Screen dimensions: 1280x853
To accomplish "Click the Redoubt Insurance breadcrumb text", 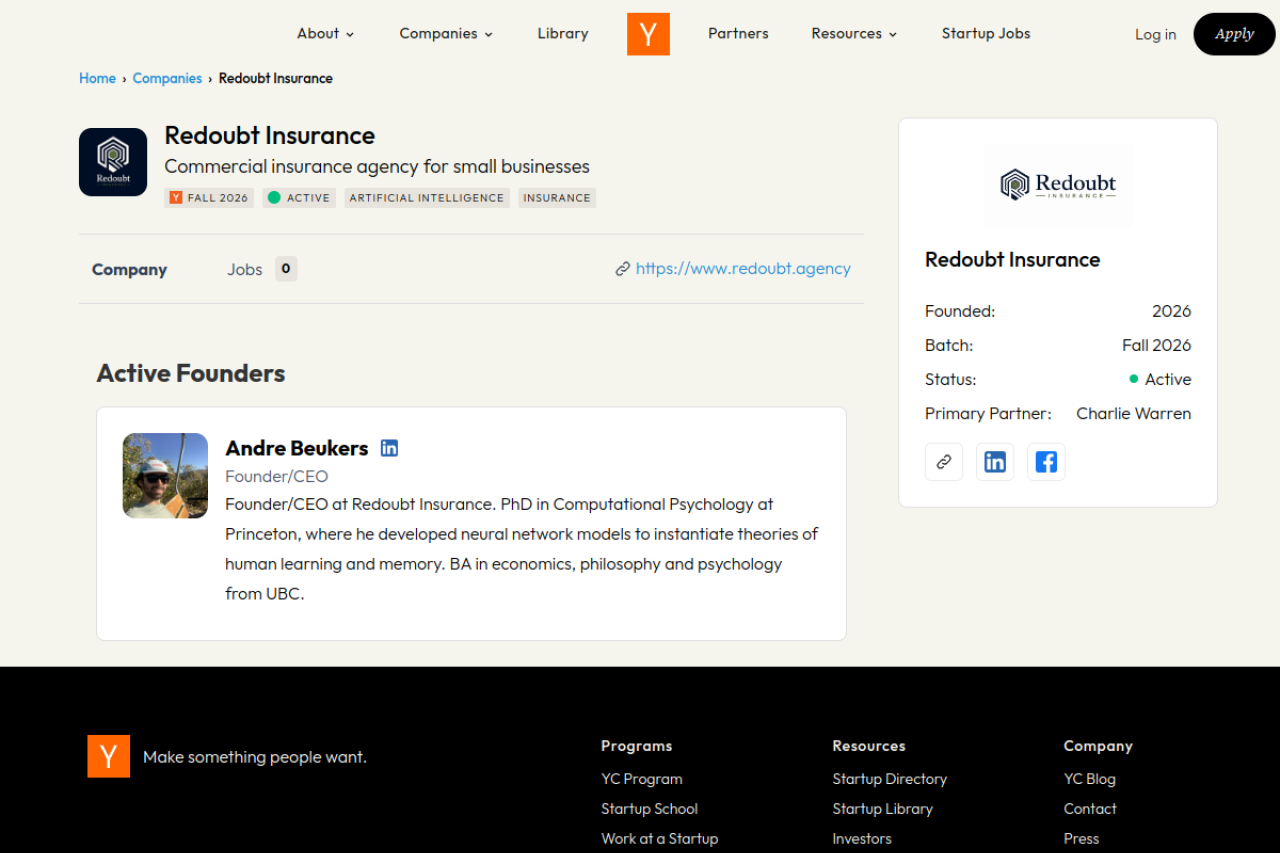I will click(x=276, y=78).
